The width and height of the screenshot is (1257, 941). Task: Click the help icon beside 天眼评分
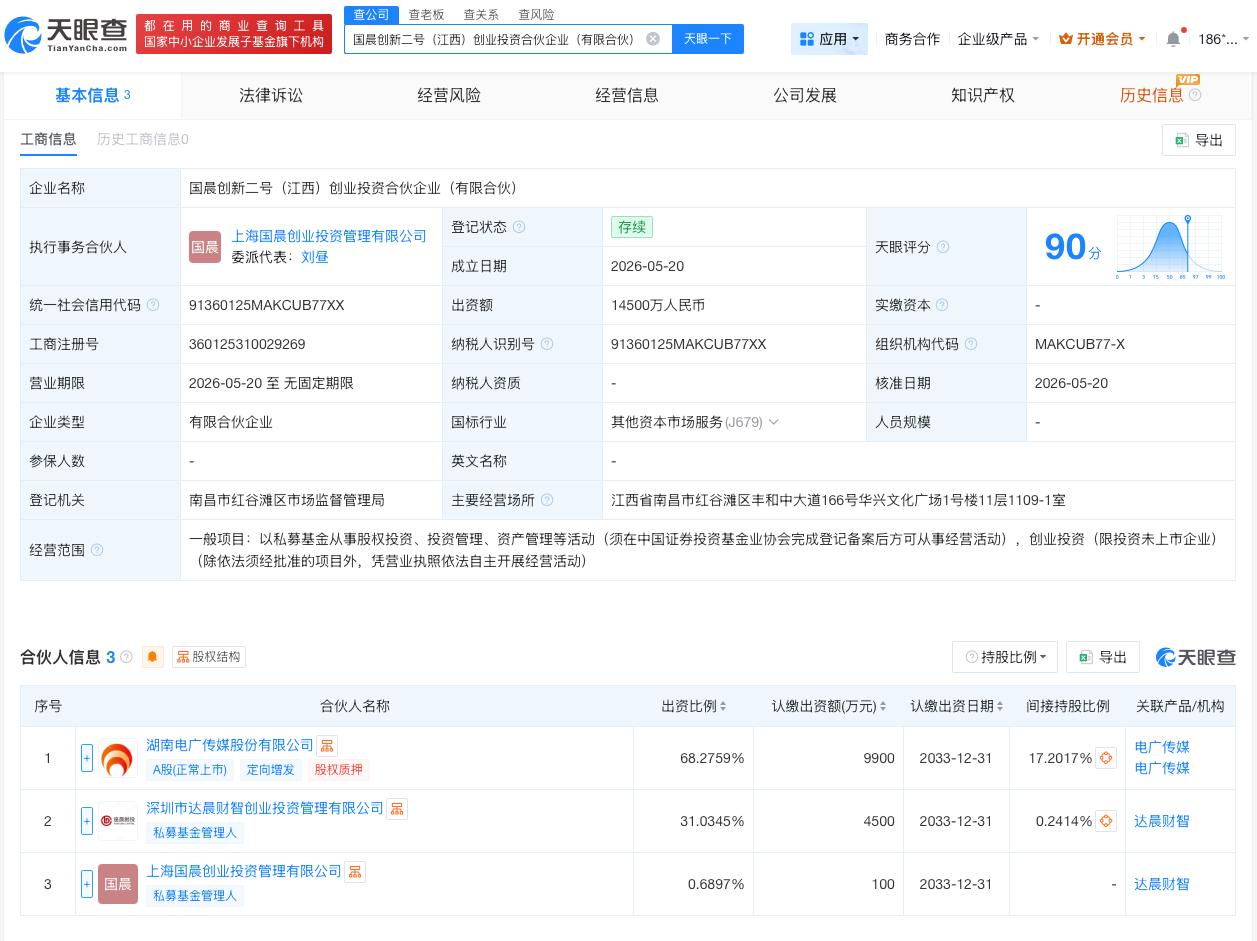click(943, 247)
